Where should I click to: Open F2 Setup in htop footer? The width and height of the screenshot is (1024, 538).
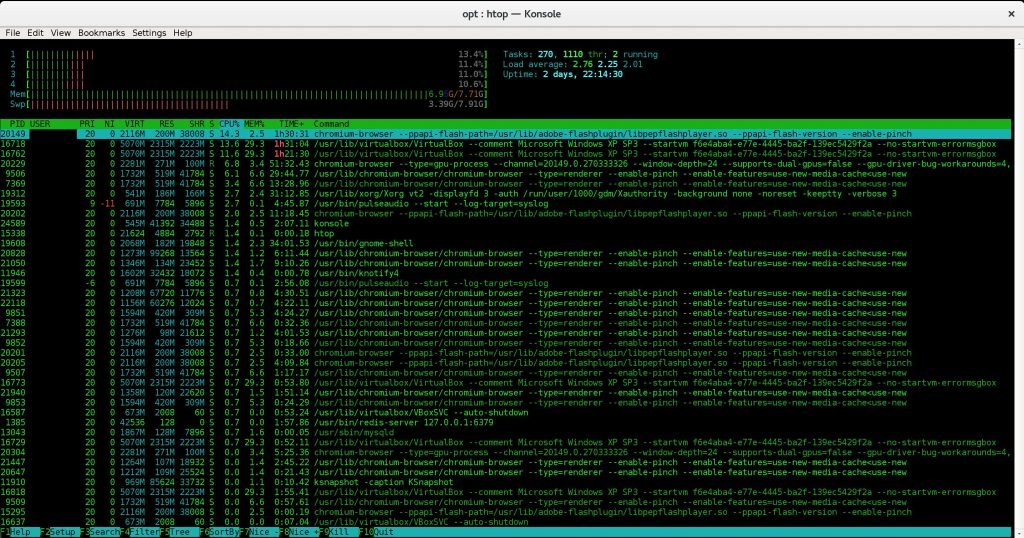[x=59, y=532]
